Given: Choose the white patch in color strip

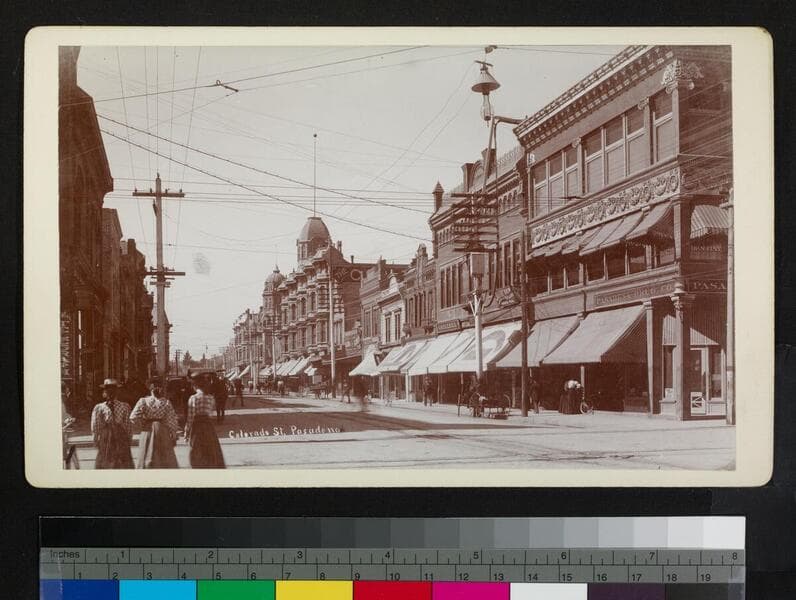Looking at the screenshot, I should [548, 590].
